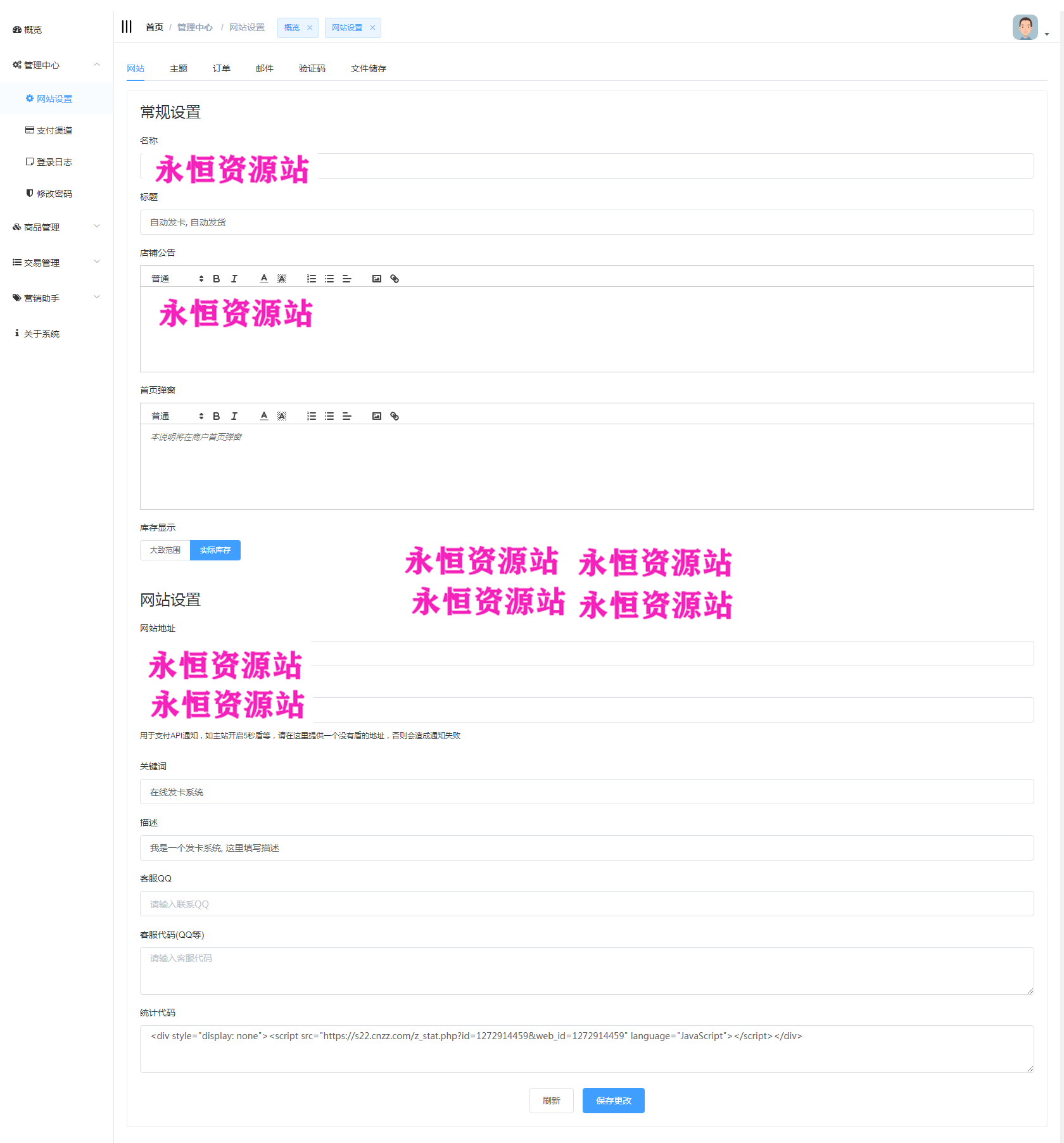The width and height of the screenshot is (1064, 1143).
Task: Open text align option in 首页弹窗 editor
Action: pos(347,416)
